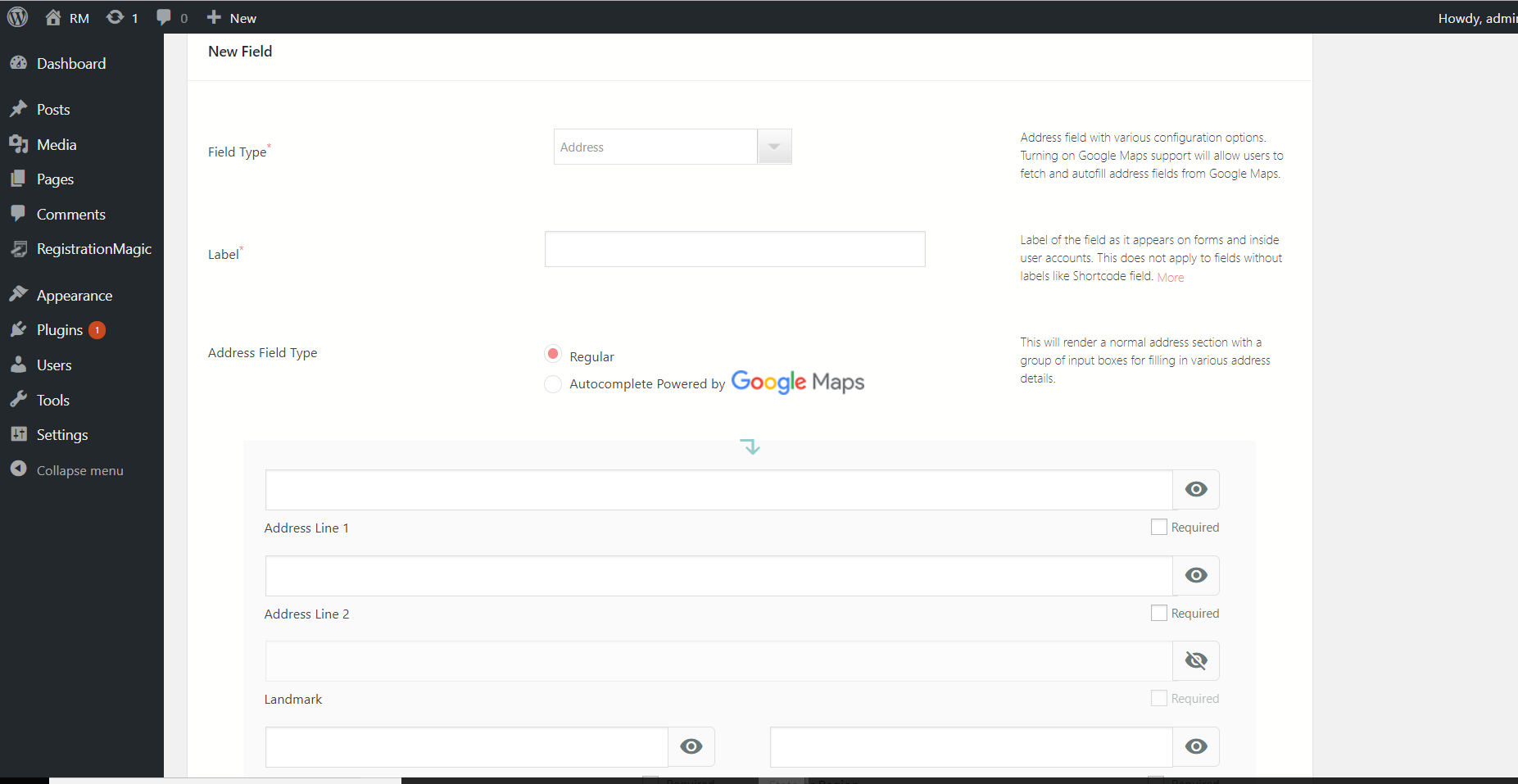Select the Regular address field type
Image resolution: width=1518 pixels, height=784 pixels.
click(x=553, y=353)
